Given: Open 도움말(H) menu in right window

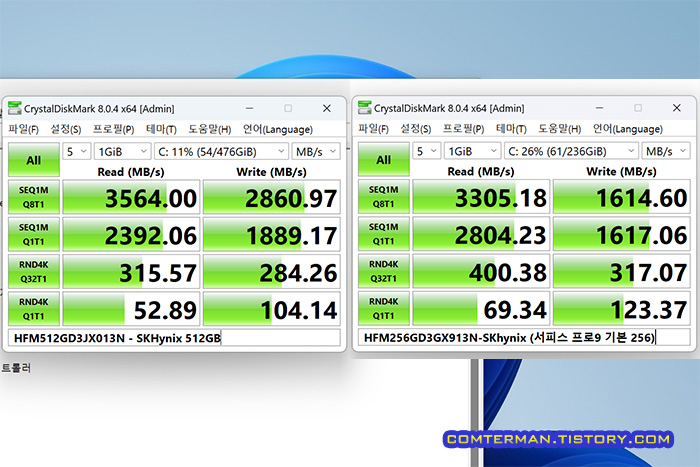Looking at the screenshot, I should pyautogui.click(x=559, y=129).
